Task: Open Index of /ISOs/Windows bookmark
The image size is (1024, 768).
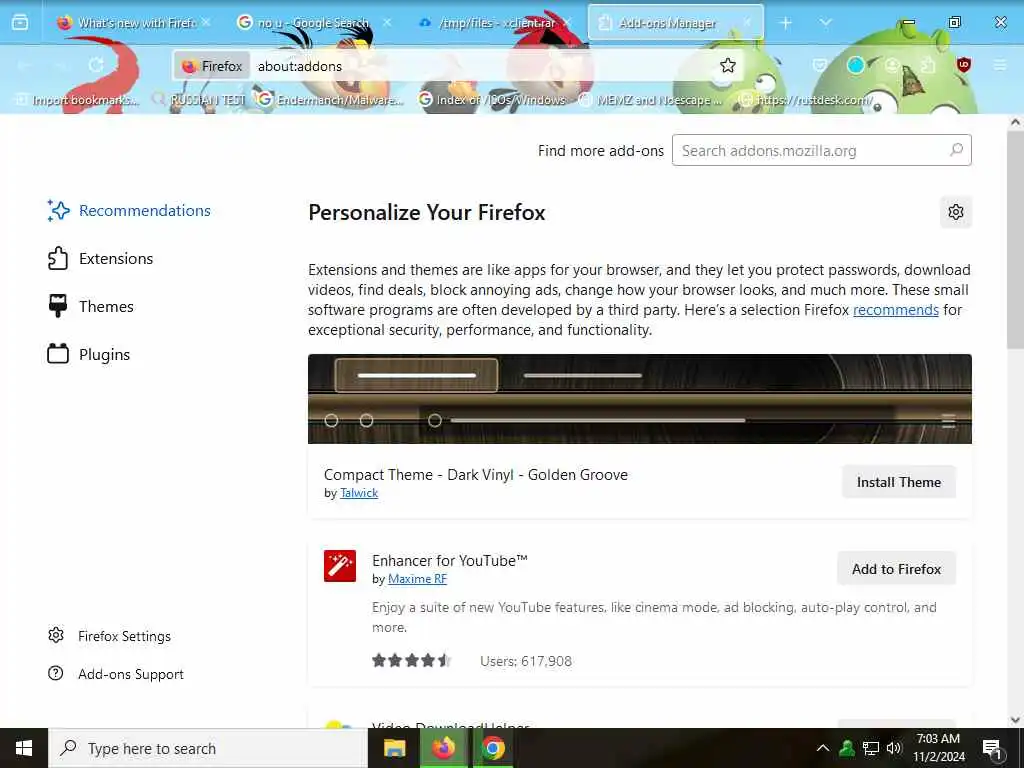Action: tap(492, 100)
